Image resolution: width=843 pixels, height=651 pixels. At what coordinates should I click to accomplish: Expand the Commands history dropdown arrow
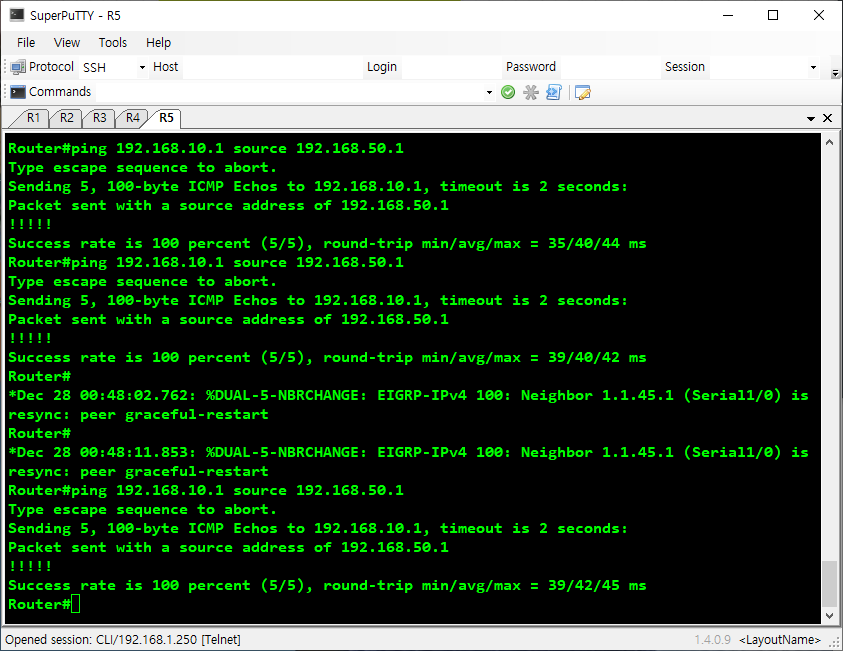(489, 92)
